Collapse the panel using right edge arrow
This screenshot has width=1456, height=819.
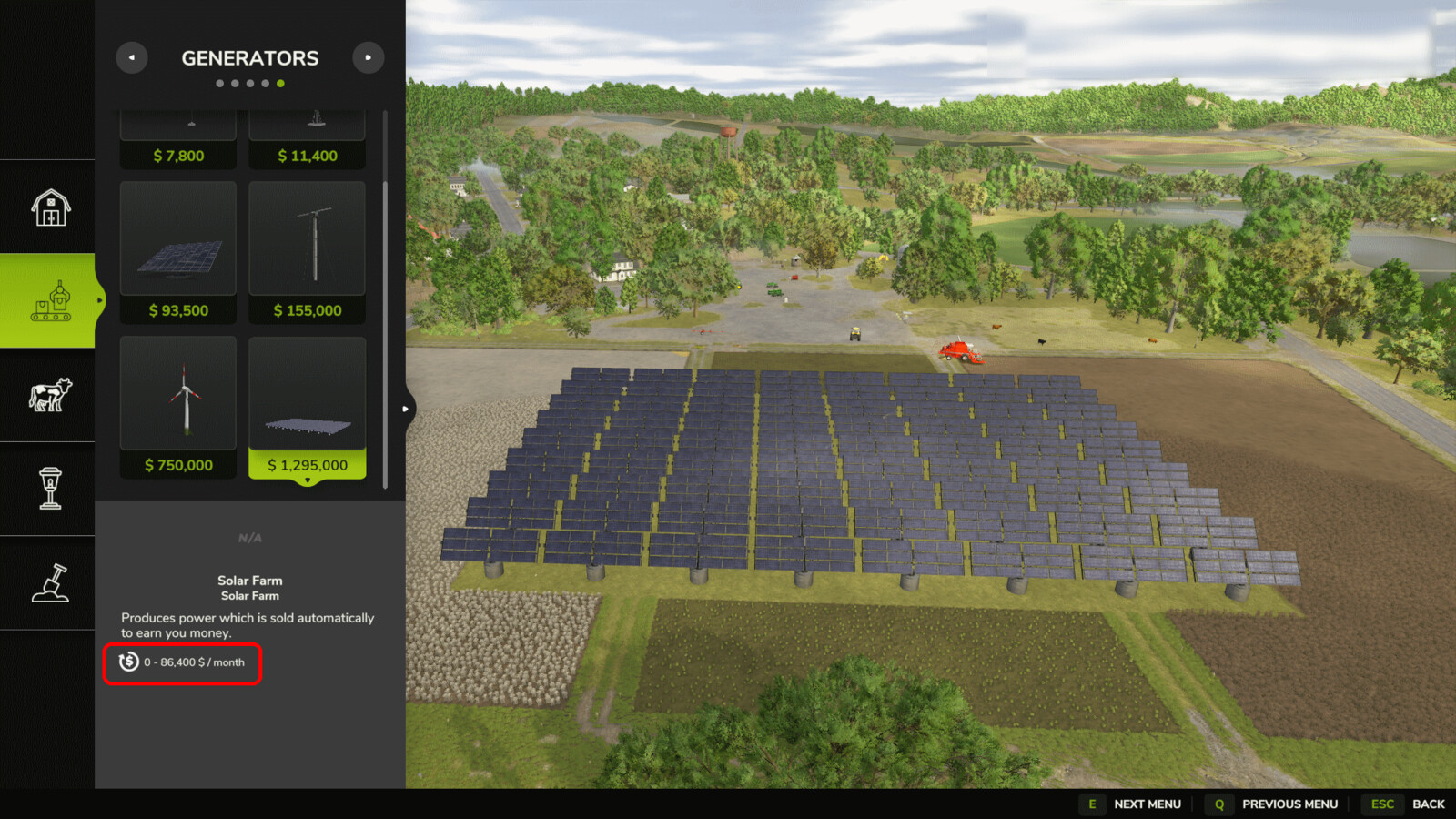coord(405,409)
